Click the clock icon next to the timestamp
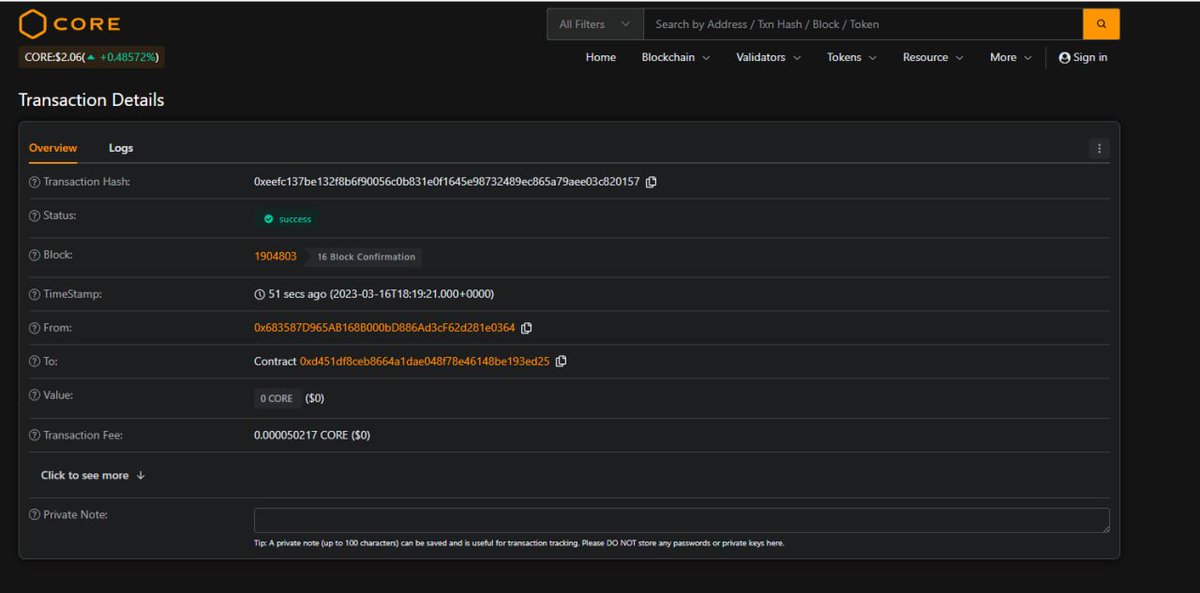The width and height of the screenshot is (1200, 593). pos(258,293)
